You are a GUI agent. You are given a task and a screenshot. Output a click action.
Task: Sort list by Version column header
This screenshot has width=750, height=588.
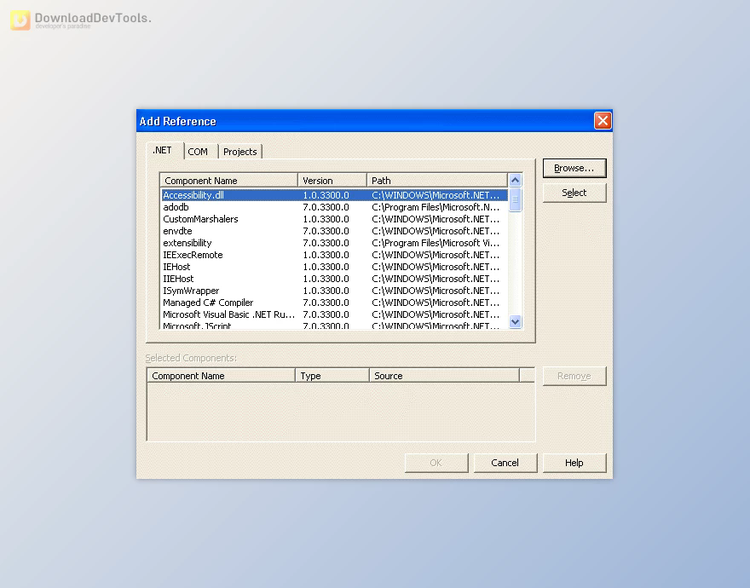(332, 180)
